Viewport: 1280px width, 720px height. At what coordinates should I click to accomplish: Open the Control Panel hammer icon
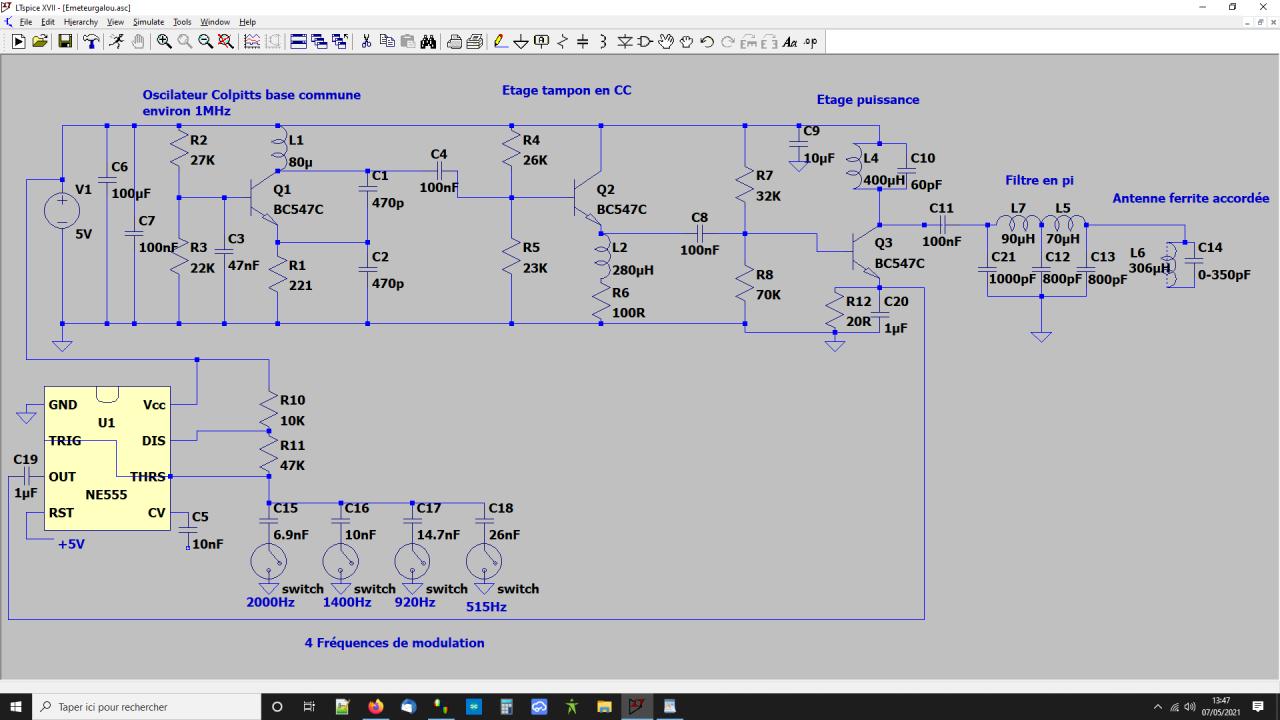point(91,41)
